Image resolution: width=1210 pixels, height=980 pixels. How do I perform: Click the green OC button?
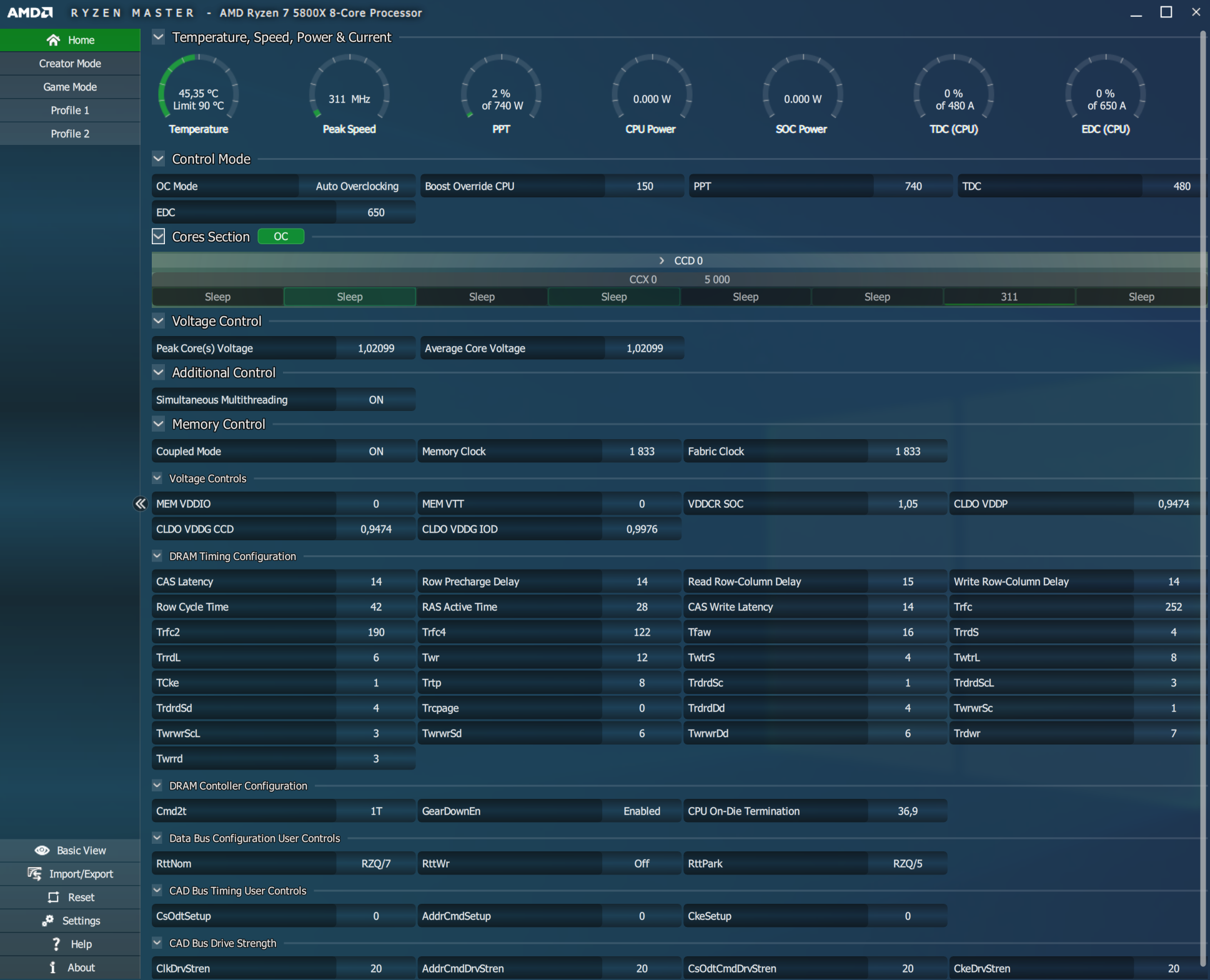[280, 237]
